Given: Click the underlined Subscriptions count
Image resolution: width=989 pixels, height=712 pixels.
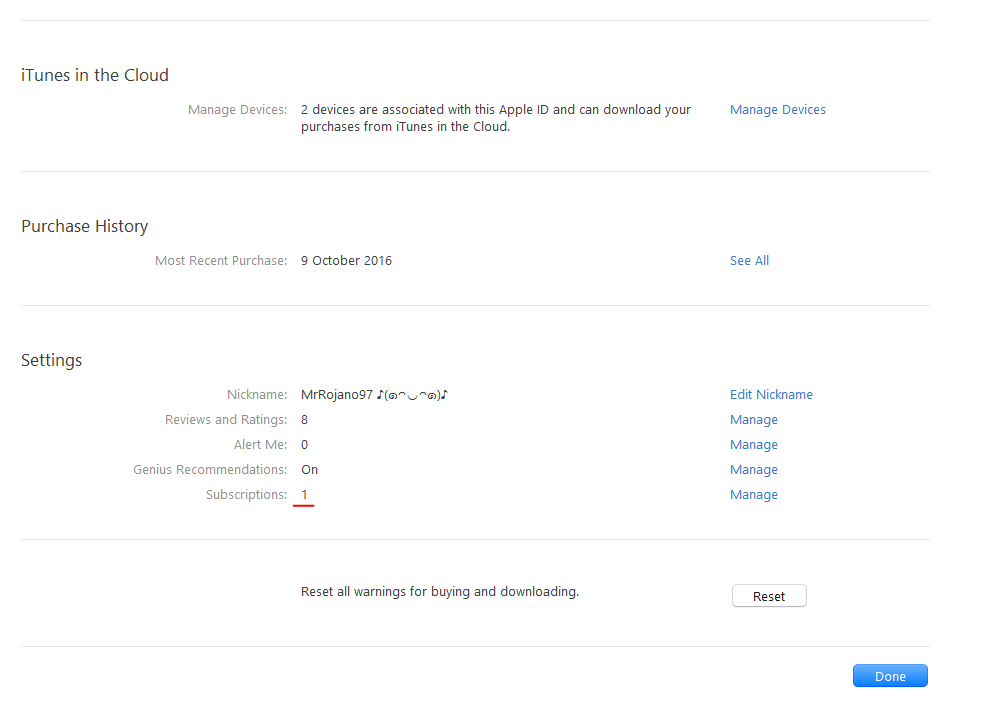Looking at the screenshot, I should click(x=304, y=495).
